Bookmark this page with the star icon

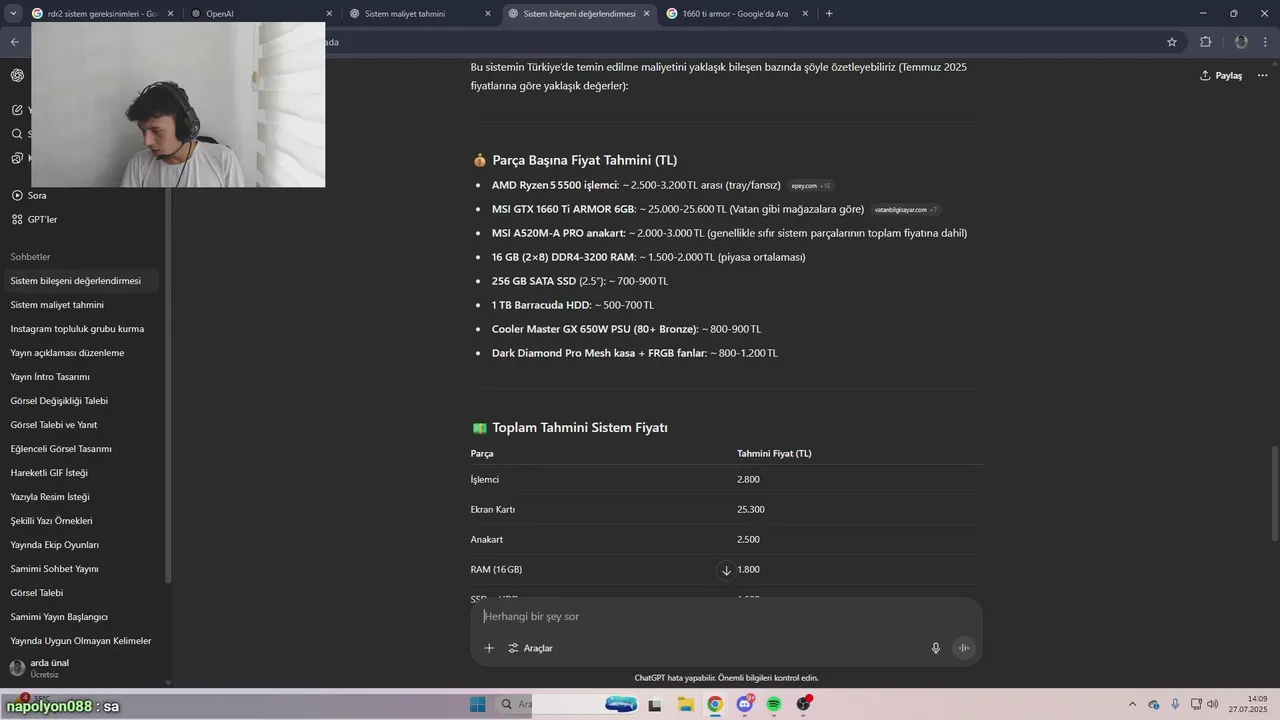pos(1172,42)
